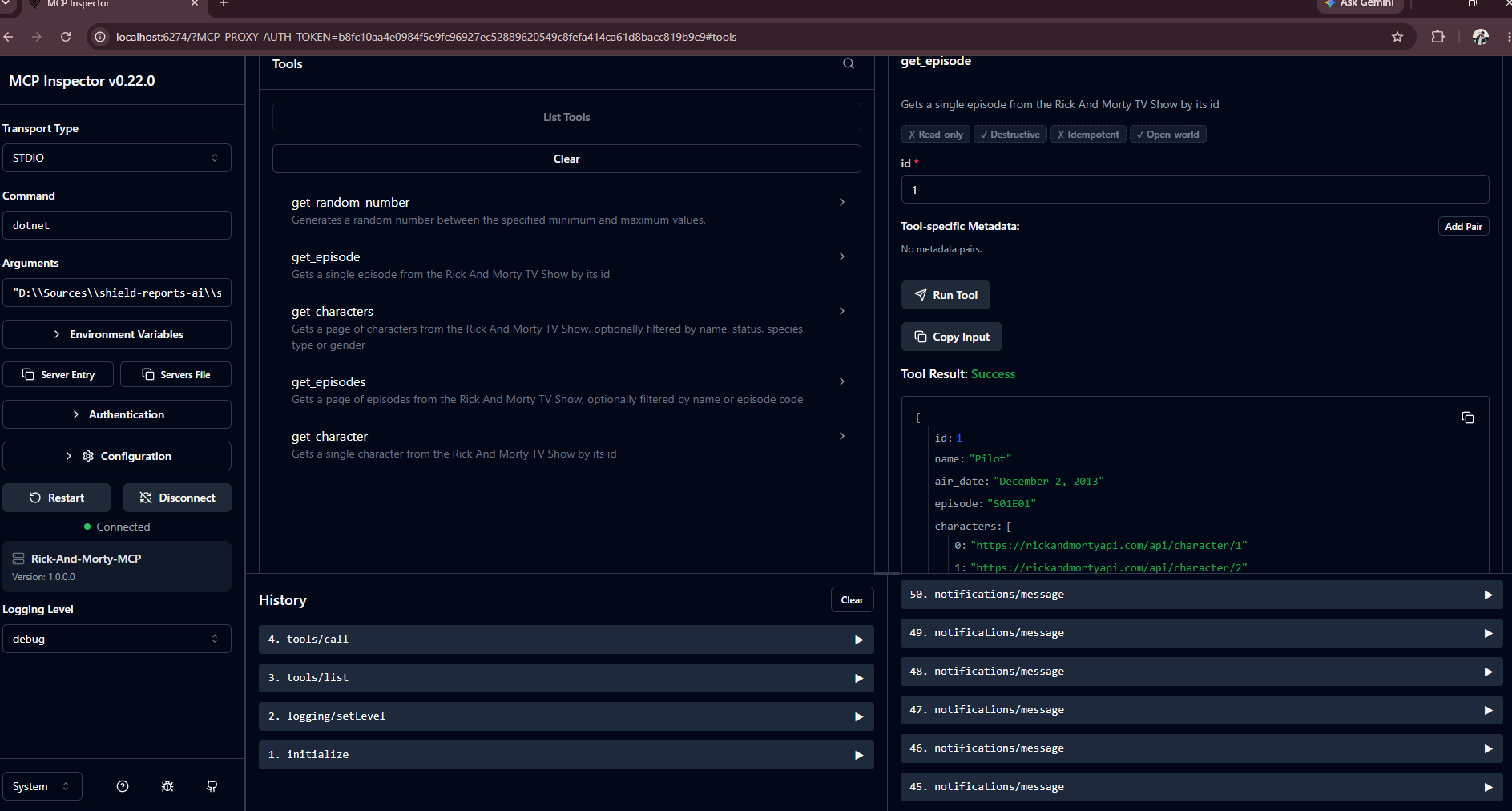The image size is (1512, 811).
Task: Open browser extensions puzzle icon
Action: pyautogui.click(x=1438, y=37)
